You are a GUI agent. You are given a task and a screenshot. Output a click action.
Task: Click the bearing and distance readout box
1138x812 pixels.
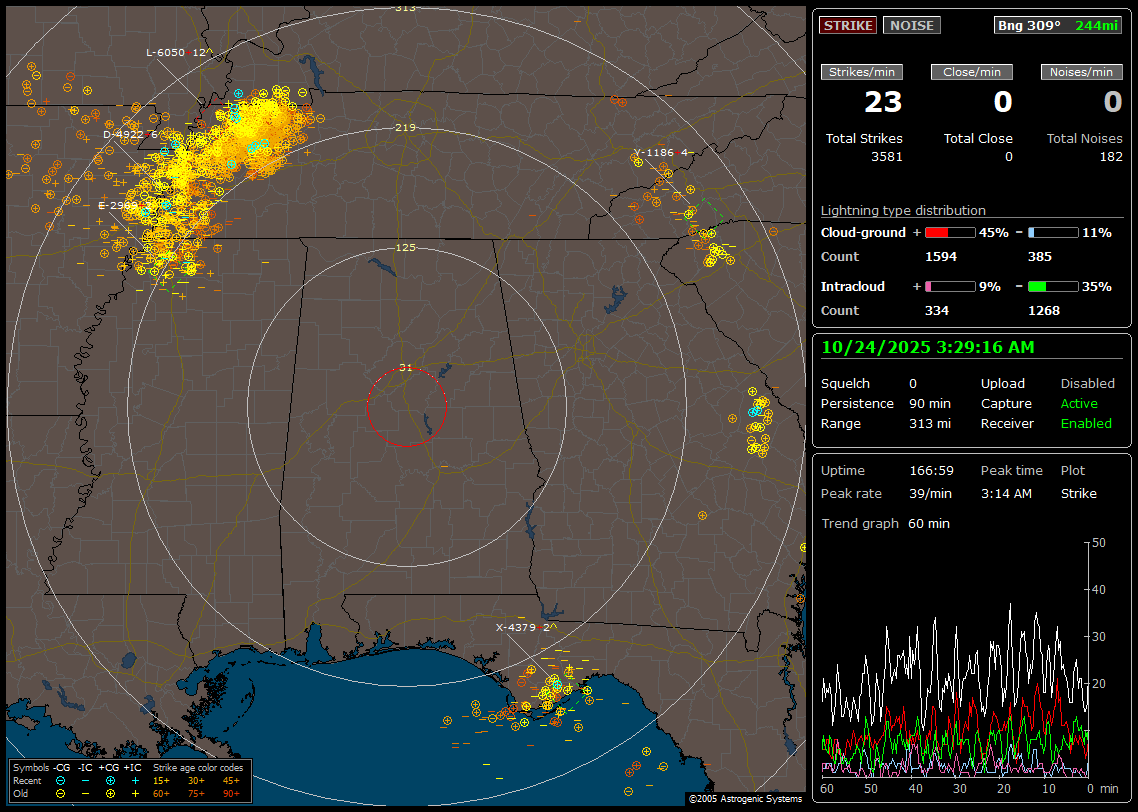(x=1057, y=25)
